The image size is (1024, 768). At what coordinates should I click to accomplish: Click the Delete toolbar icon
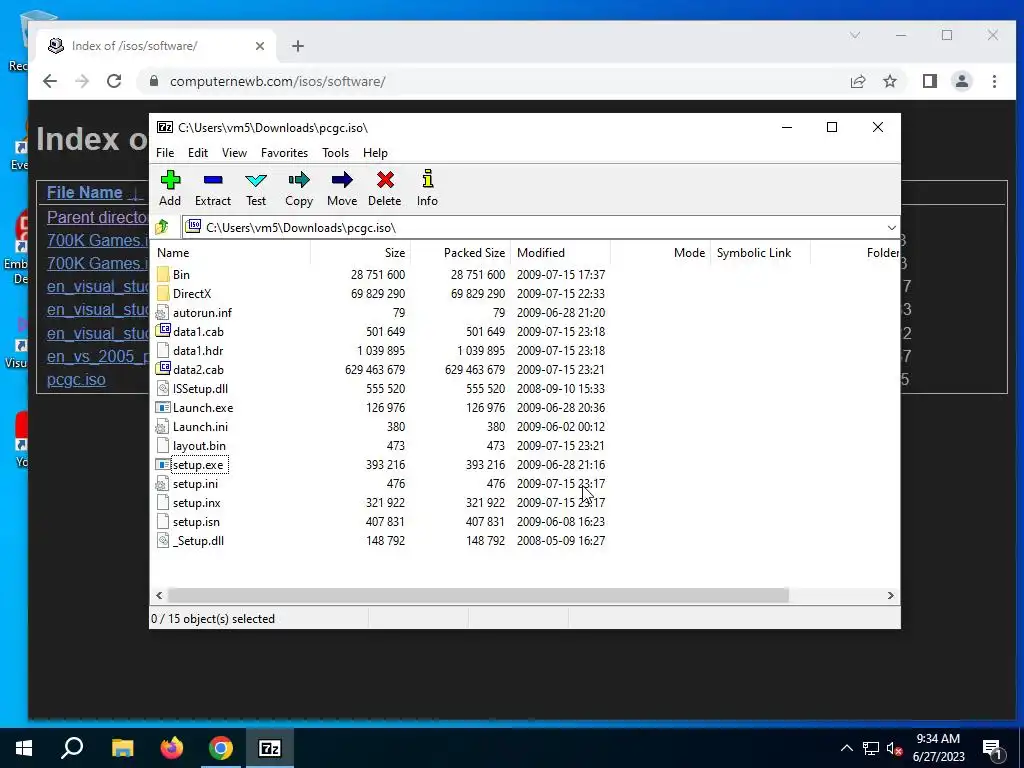(385, 180)
